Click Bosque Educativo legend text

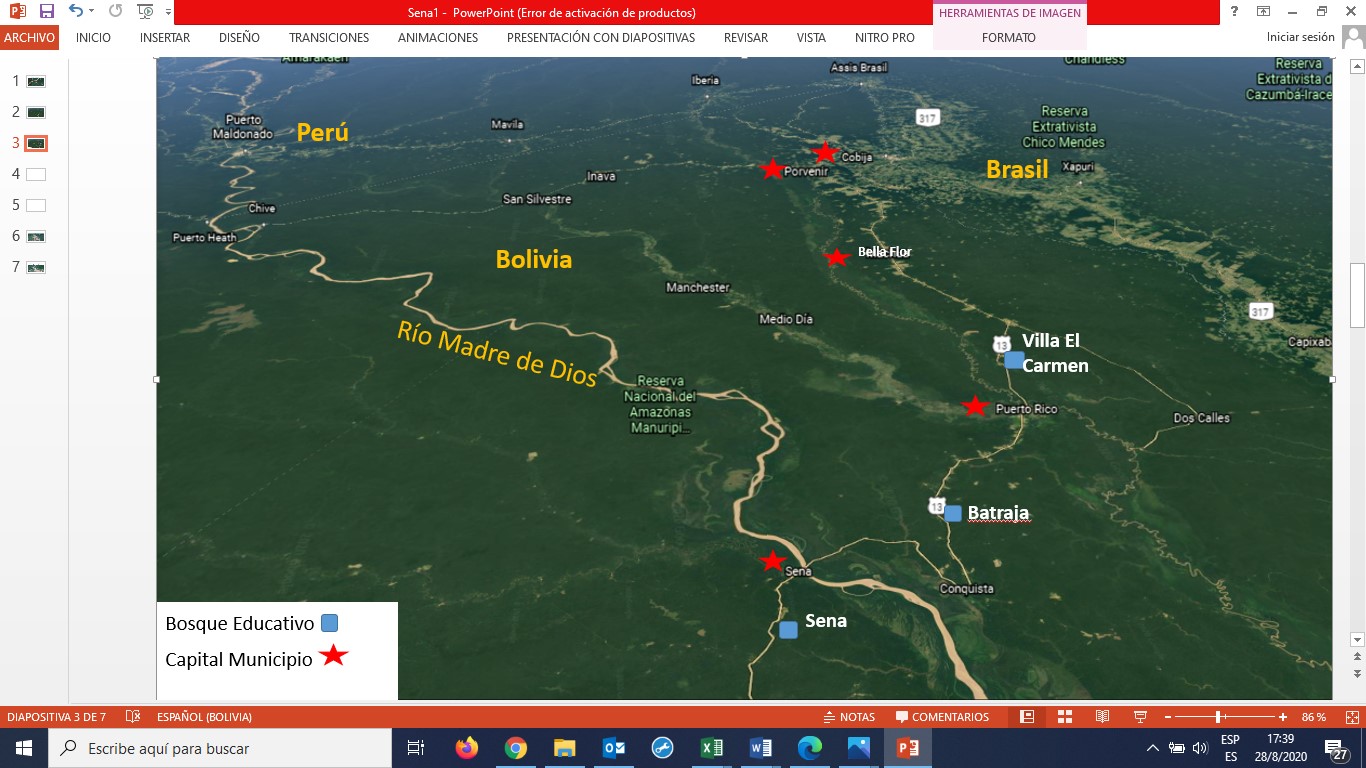click(x=240, y=623)
